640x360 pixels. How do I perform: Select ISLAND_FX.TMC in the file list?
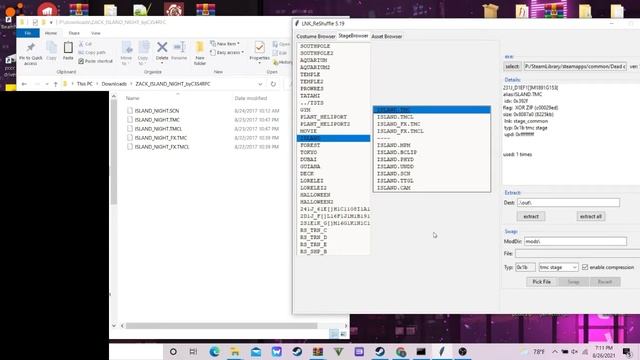pos(398,124)
